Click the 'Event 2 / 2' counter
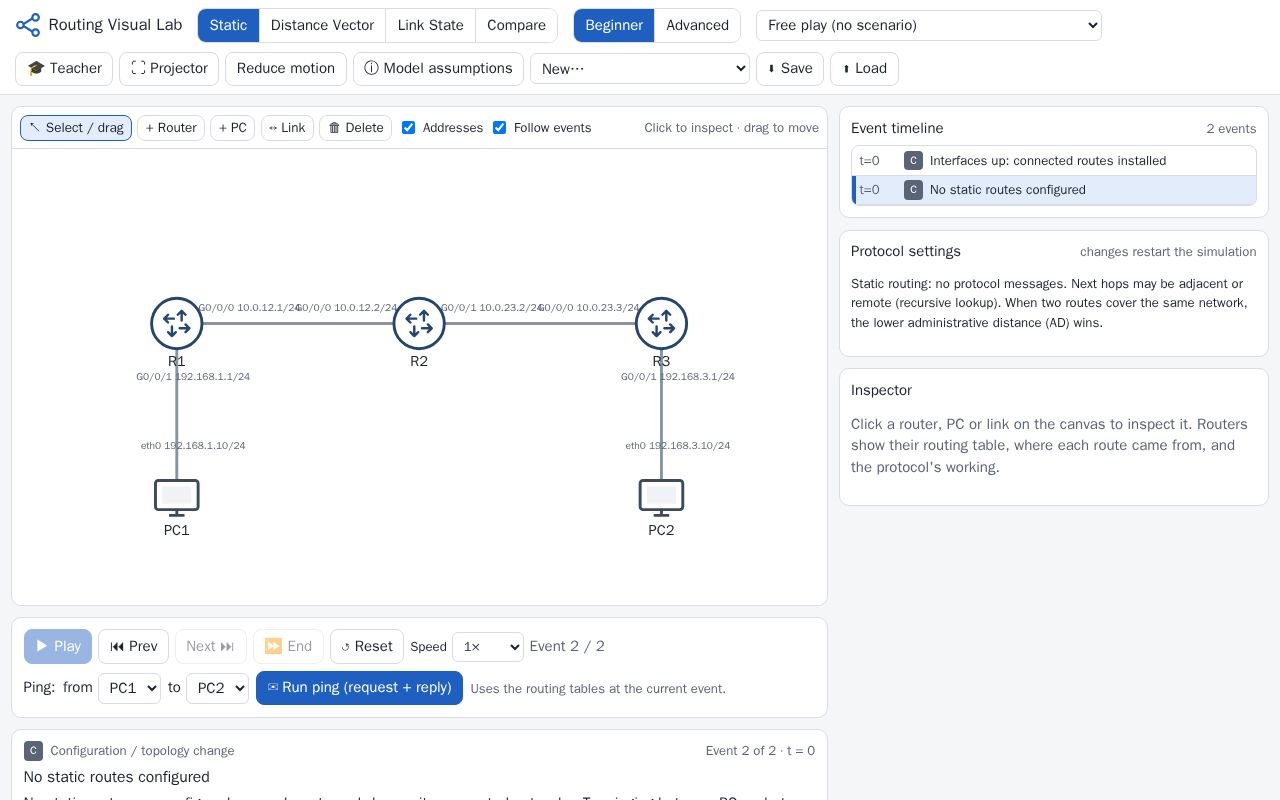 pos(567,646)
